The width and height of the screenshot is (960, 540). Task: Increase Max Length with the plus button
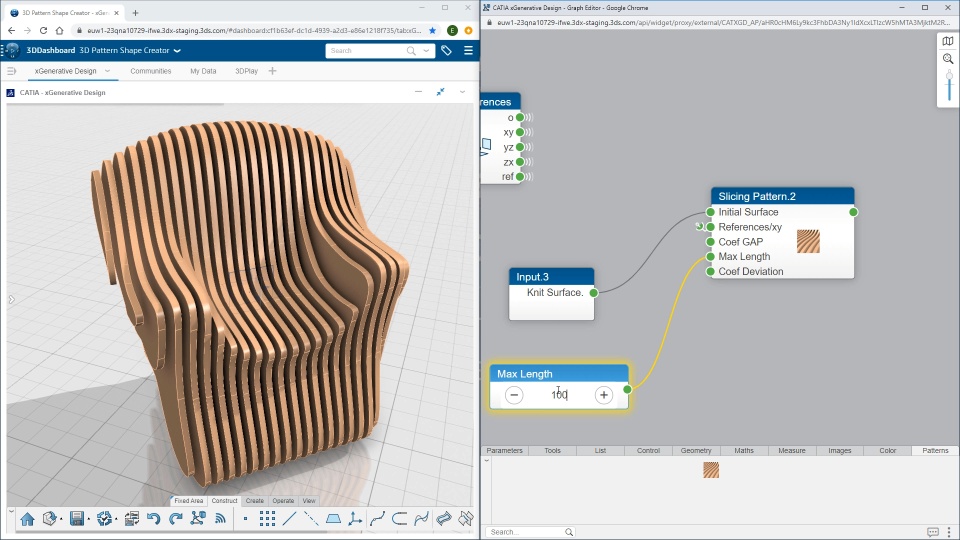(x=603, y=395)
